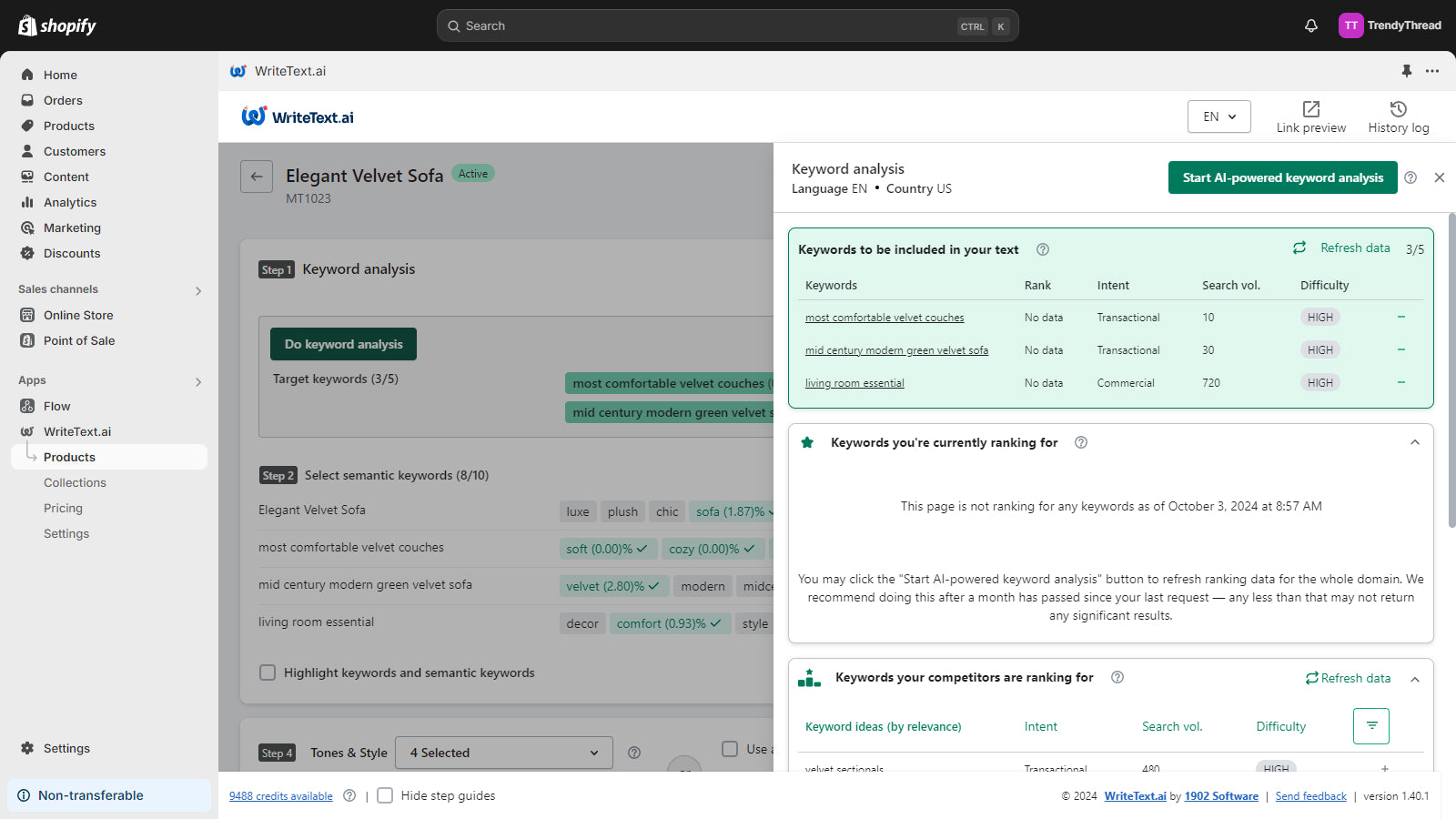Remove keyword mid century modern green velvet sofa
Viewport: 1456px width, 819px height.
(1401, 349)
